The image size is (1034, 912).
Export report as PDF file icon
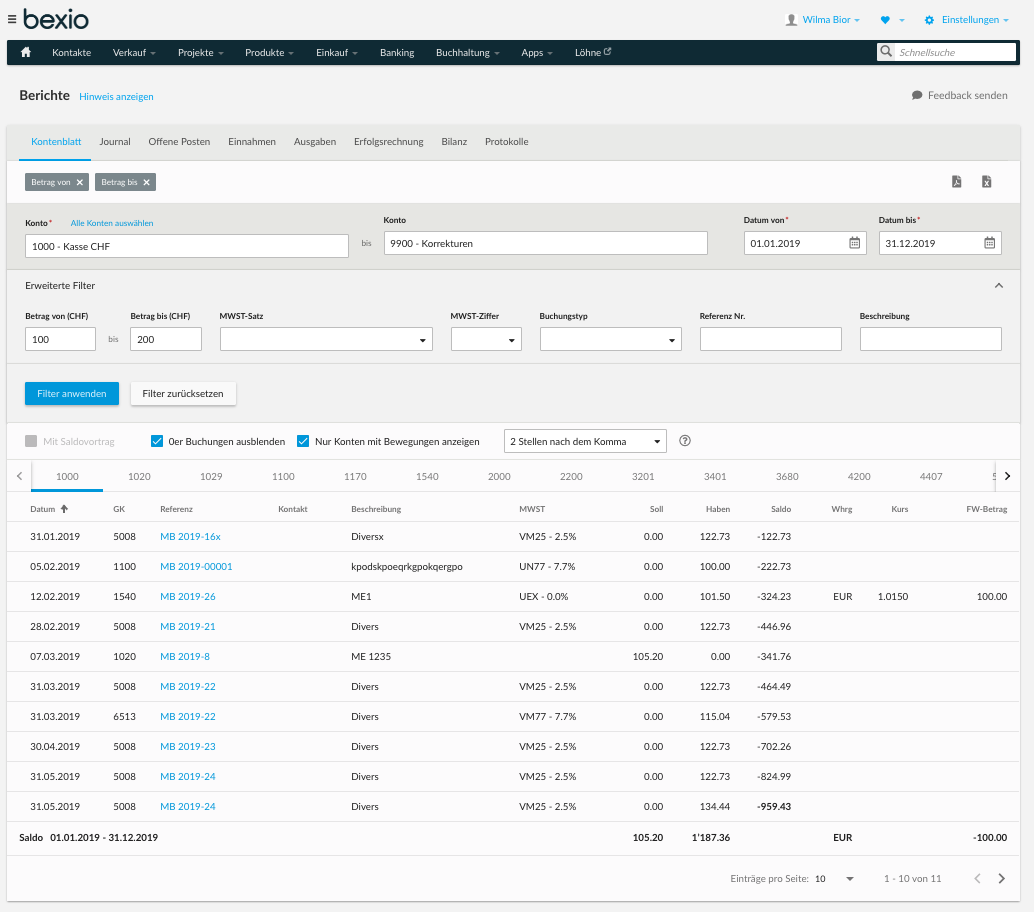pyautogui.click(x=956, y=181)
